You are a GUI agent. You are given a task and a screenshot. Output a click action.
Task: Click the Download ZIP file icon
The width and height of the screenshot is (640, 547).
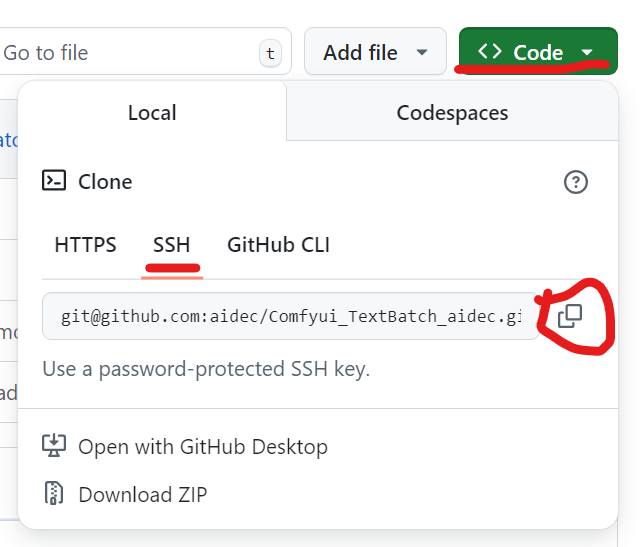coord(53,493)
